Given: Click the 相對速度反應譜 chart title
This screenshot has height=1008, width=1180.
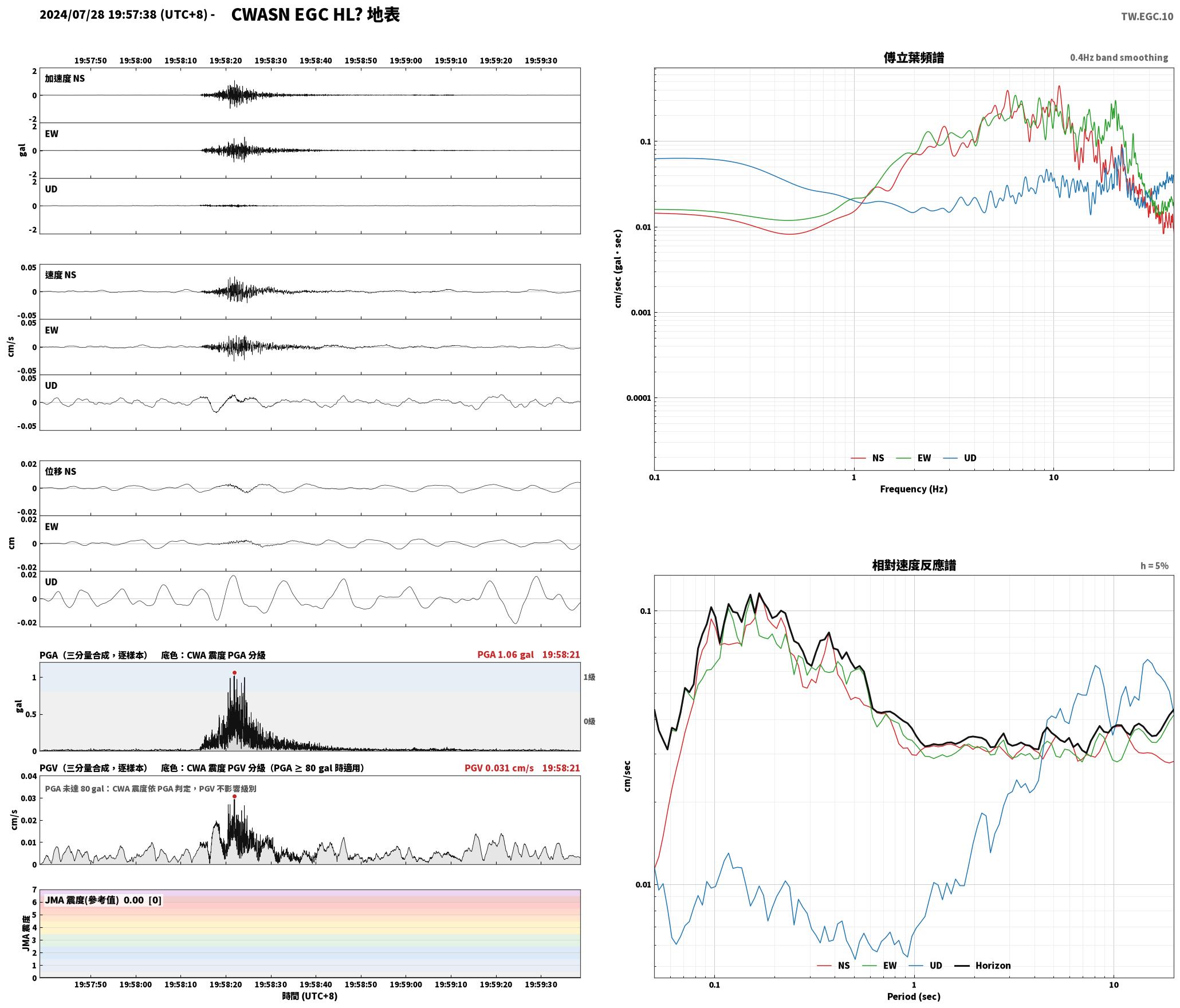Looking at the screenshot, I should pos(914,565).
